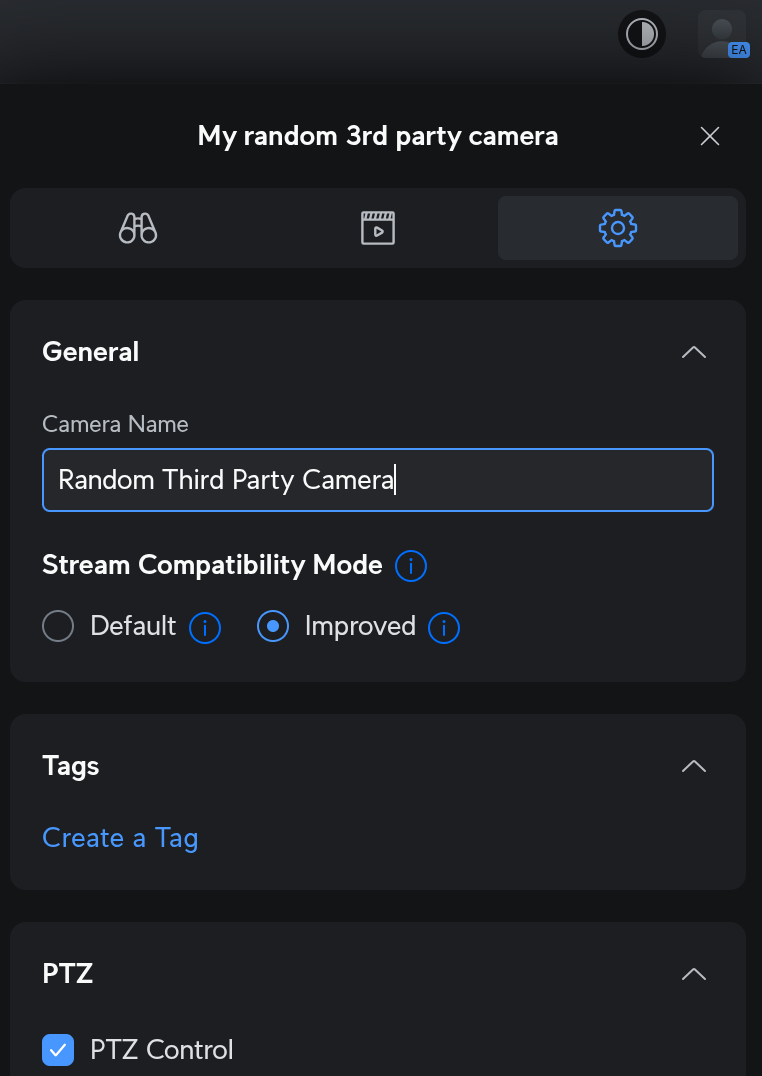Select the Default radio button
The image size is (762, 1076).
[58, 627]
